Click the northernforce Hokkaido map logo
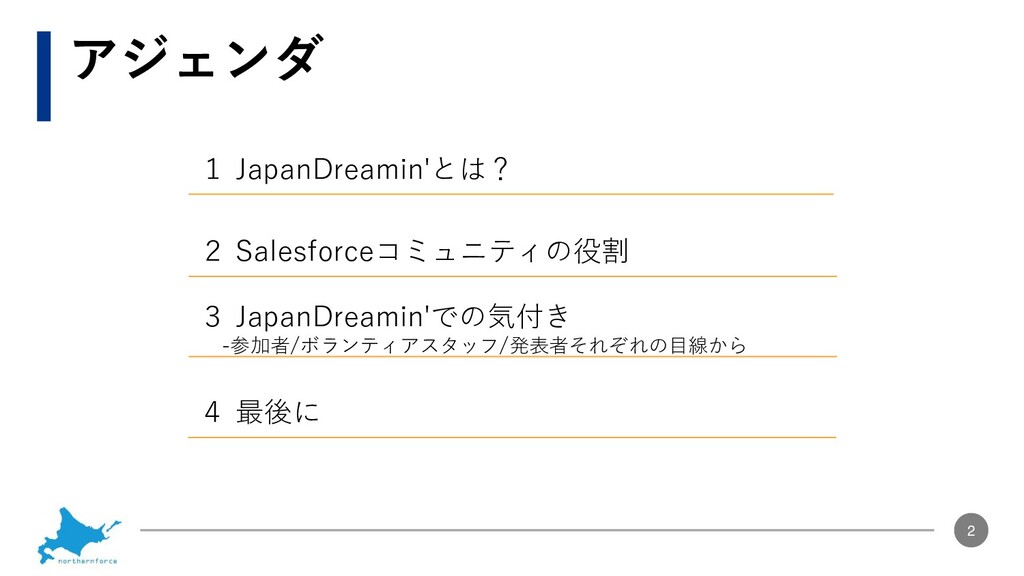This screenshot has height=576, width=1024. click(79, 536)
